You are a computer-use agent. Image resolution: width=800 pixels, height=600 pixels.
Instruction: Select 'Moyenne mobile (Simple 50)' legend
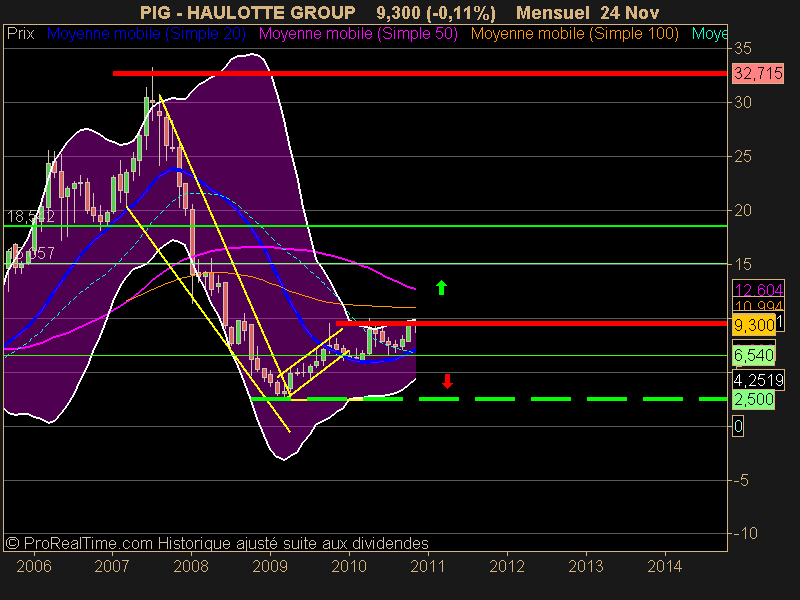point(358,34)
